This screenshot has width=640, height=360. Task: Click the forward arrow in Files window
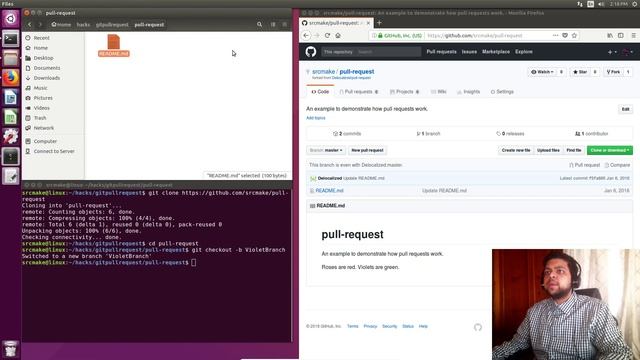tap(40, 24)
